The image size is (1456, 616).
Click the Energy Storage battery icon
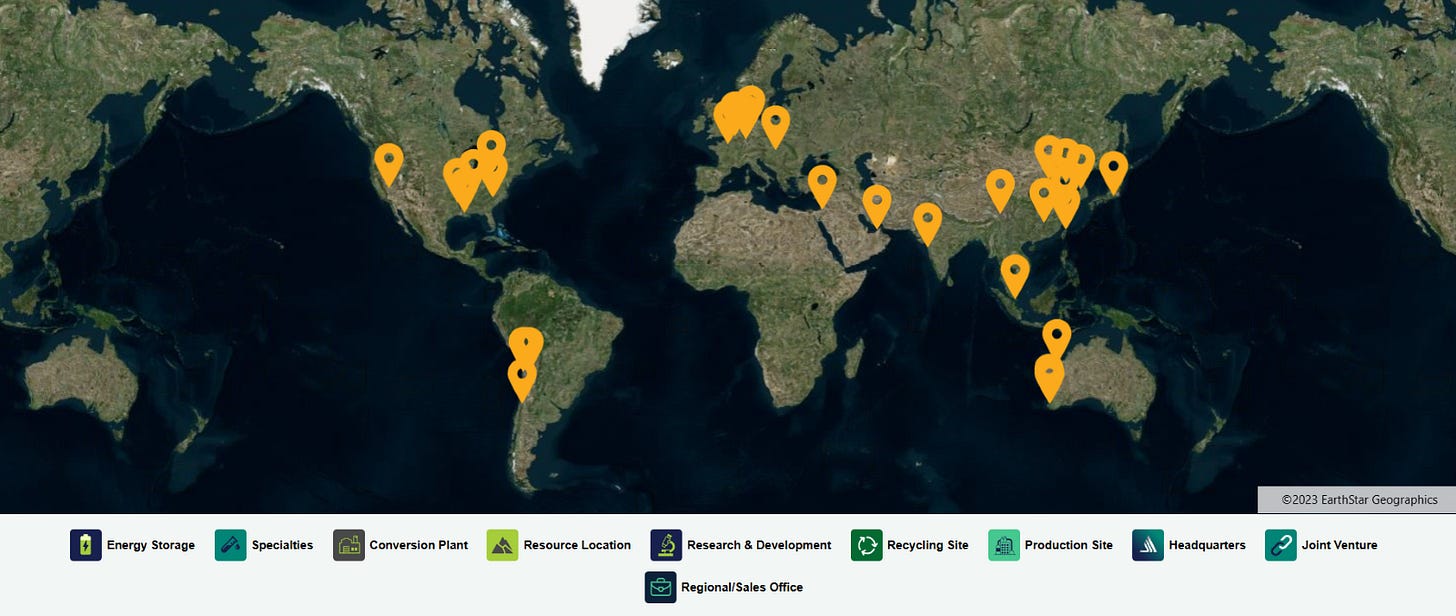(86, 545)
